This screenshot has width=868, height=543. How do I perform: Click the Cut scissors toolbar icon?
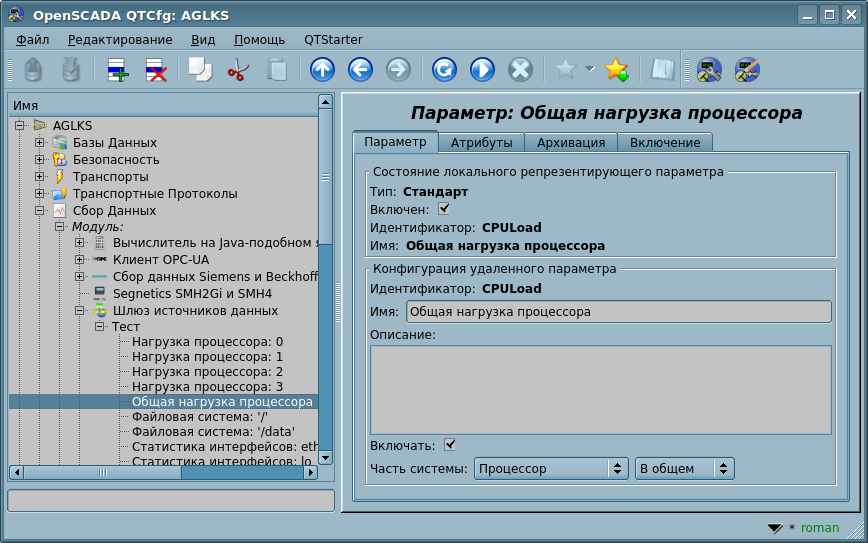click(238, 70)
